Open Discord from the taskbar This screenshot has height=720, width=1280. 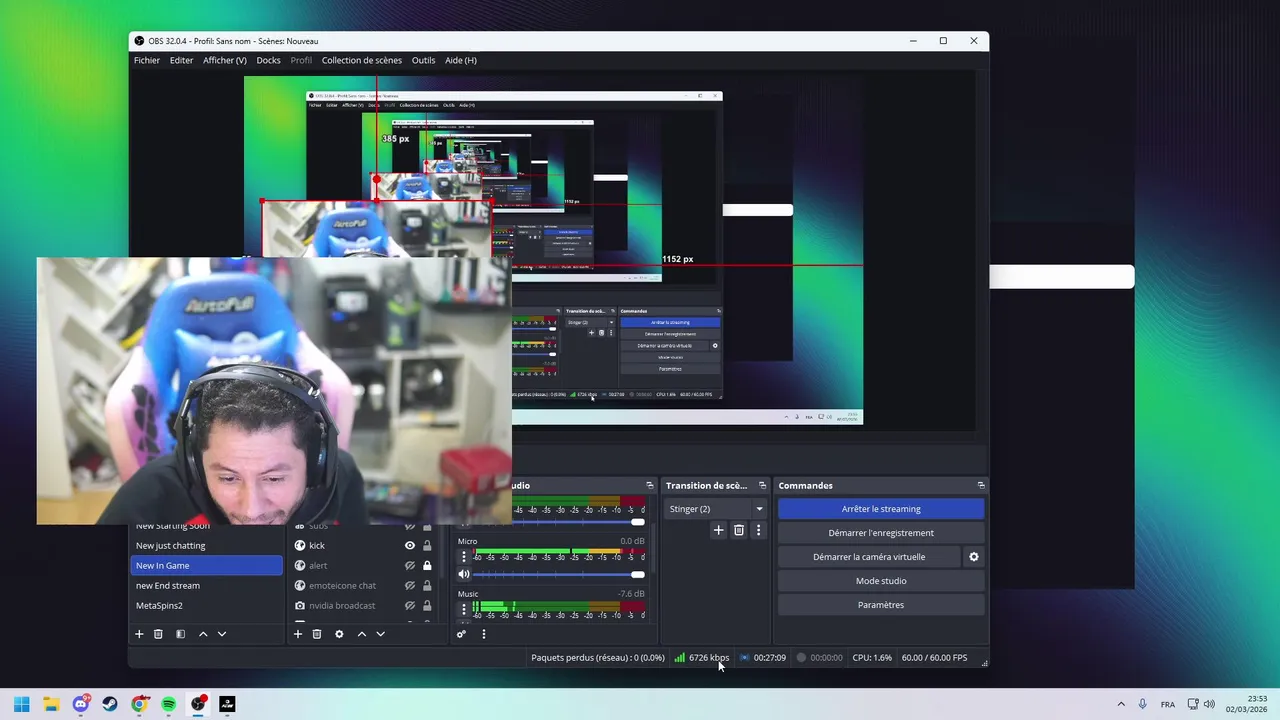coord(81,704)
